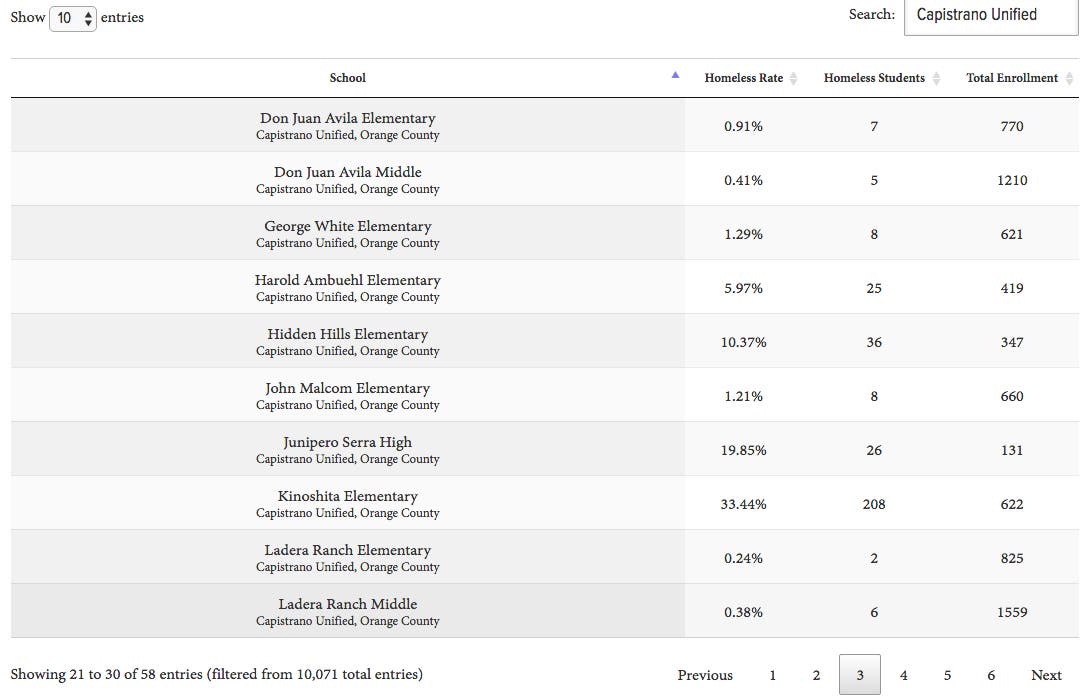Screen dimensions: 1085x700
Task: Sort by School column arrow icon
Action: (675, 75)
